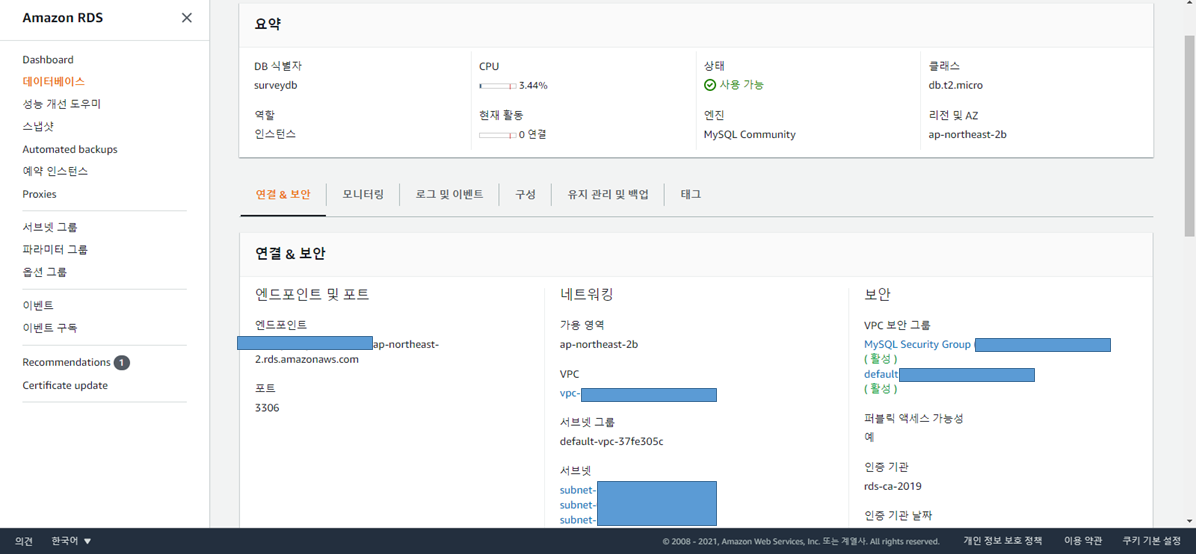Click the 현재 활동 connections bar
The width and height of the screenshot is (1196, 554).
[x=497, y=135]
